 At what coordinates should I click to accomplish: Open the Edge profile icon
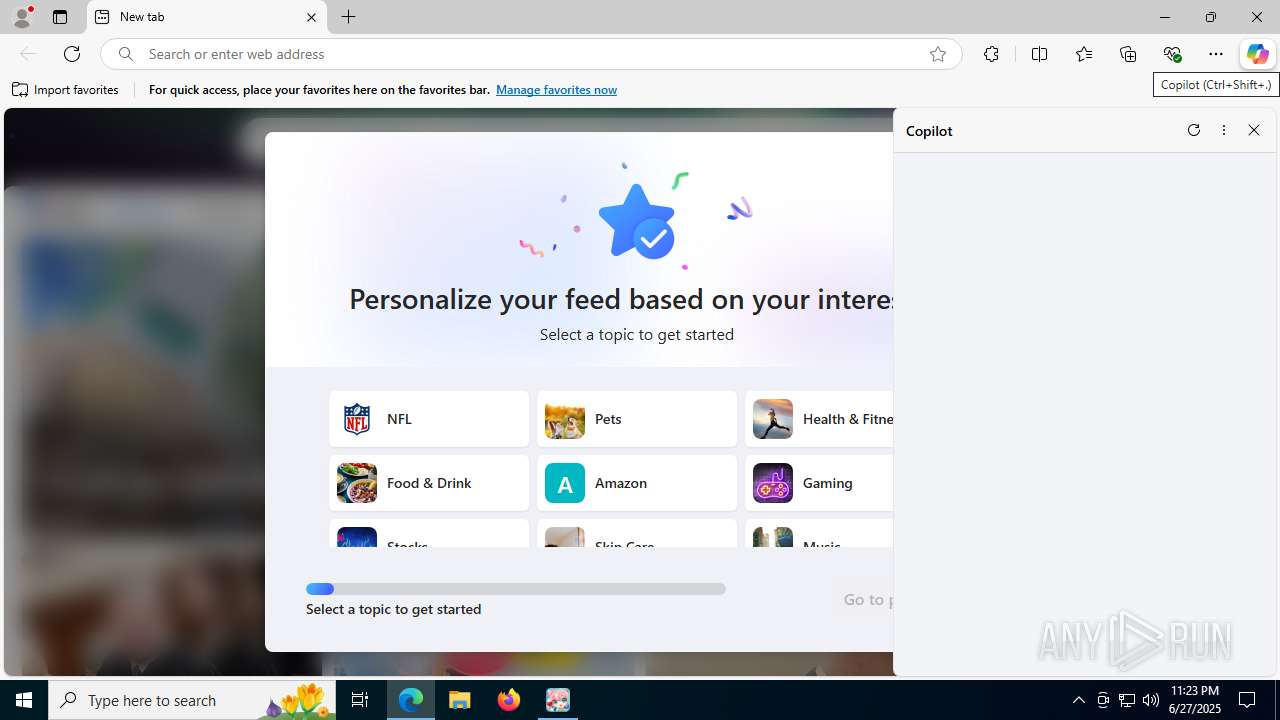[x=21, y=17]
